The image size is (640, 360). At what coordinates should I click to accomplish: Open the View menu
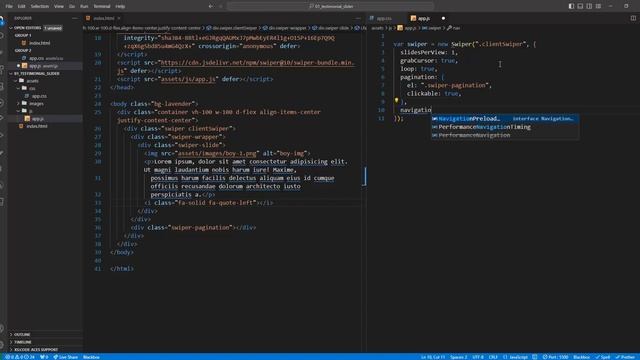tap(59, 6)
